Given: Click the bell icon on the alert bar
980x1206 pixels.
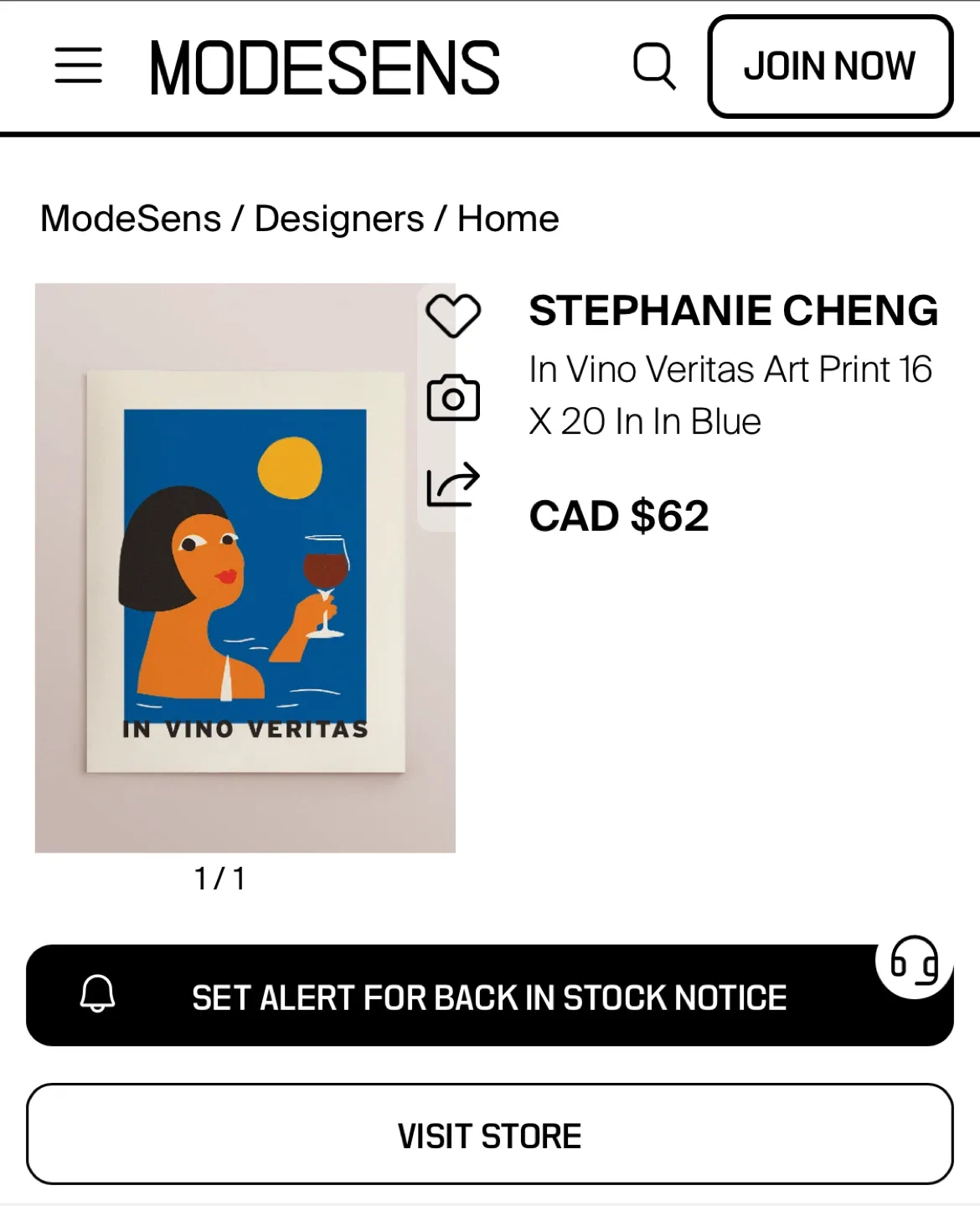Looking at the screenshot, I should click(x=99, y=997).
